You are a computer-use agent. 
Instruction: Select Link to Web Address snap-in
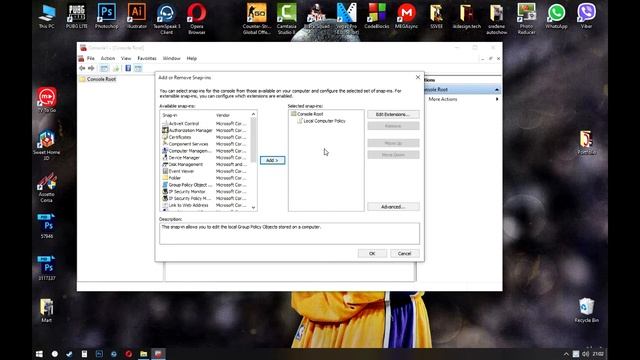(188, 205)
